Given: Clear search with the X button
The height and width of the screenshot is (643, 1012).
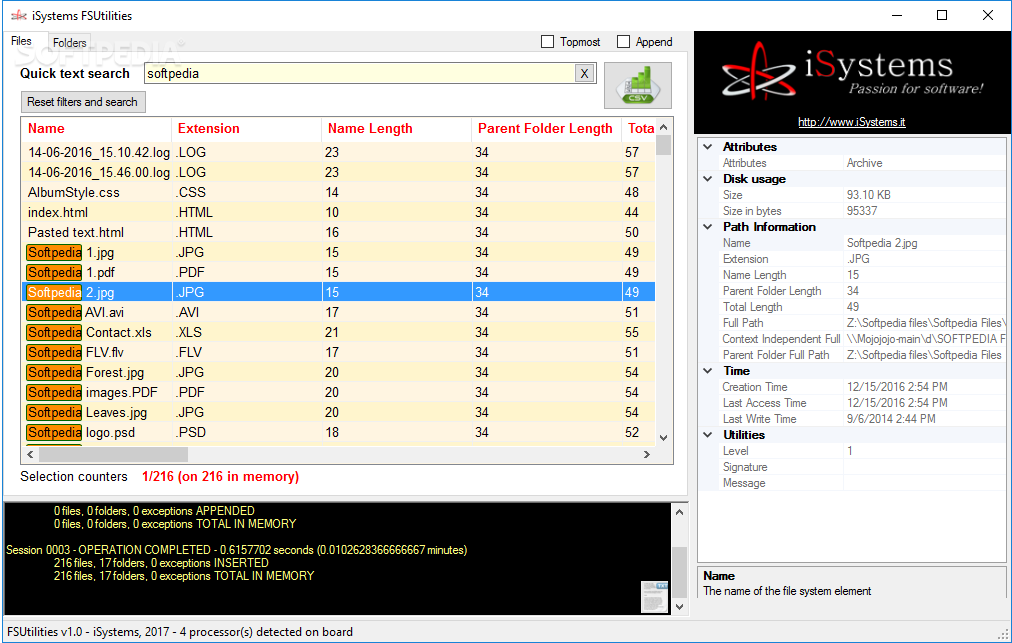Looking at the screenshot, I should [584, 74].
